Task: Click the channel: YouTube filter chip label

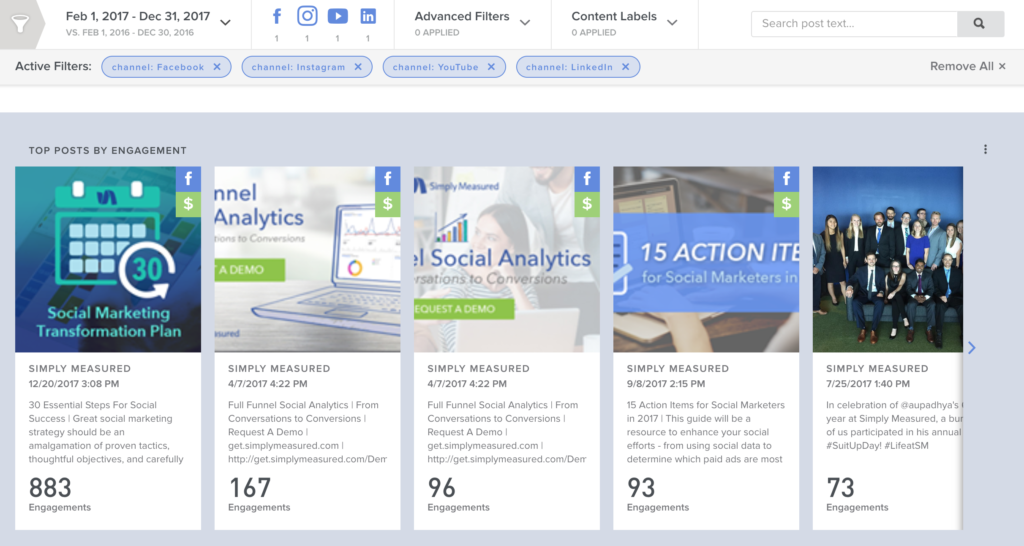Action: point(436,67)
